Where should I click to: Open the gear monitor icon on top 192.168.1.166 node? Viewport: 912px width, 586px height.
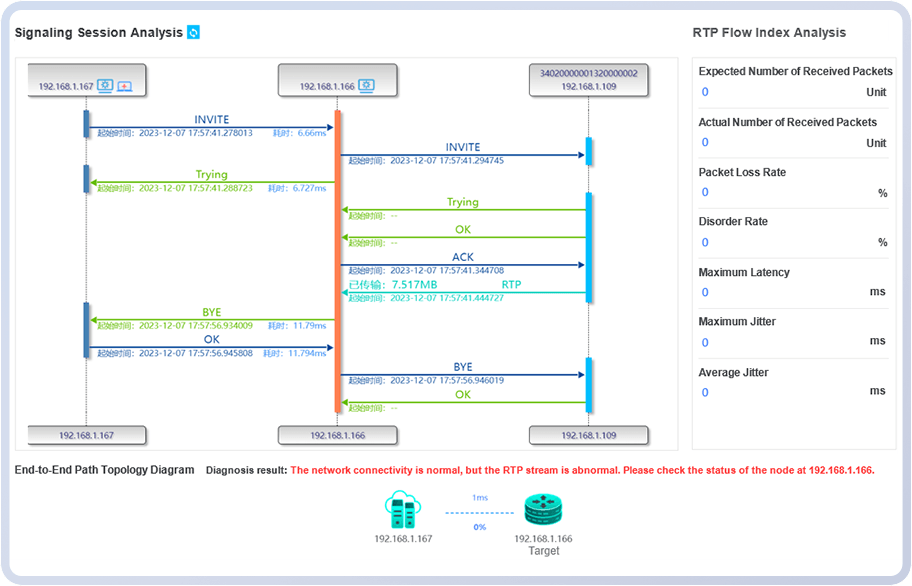click(367, 86)
